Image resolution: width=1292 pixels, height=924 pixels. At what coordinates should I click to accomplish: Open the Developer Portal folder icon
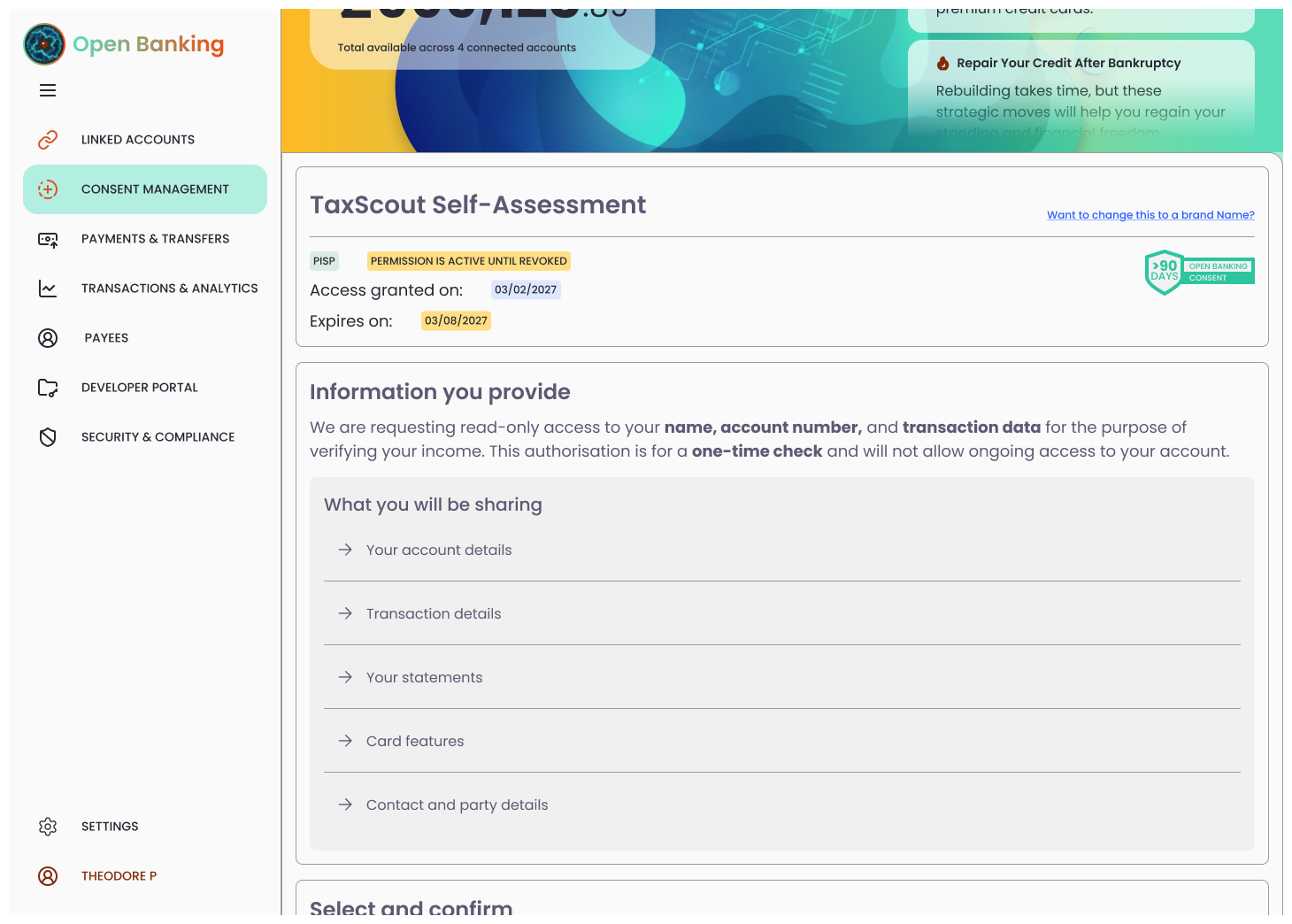click(47, 387)
